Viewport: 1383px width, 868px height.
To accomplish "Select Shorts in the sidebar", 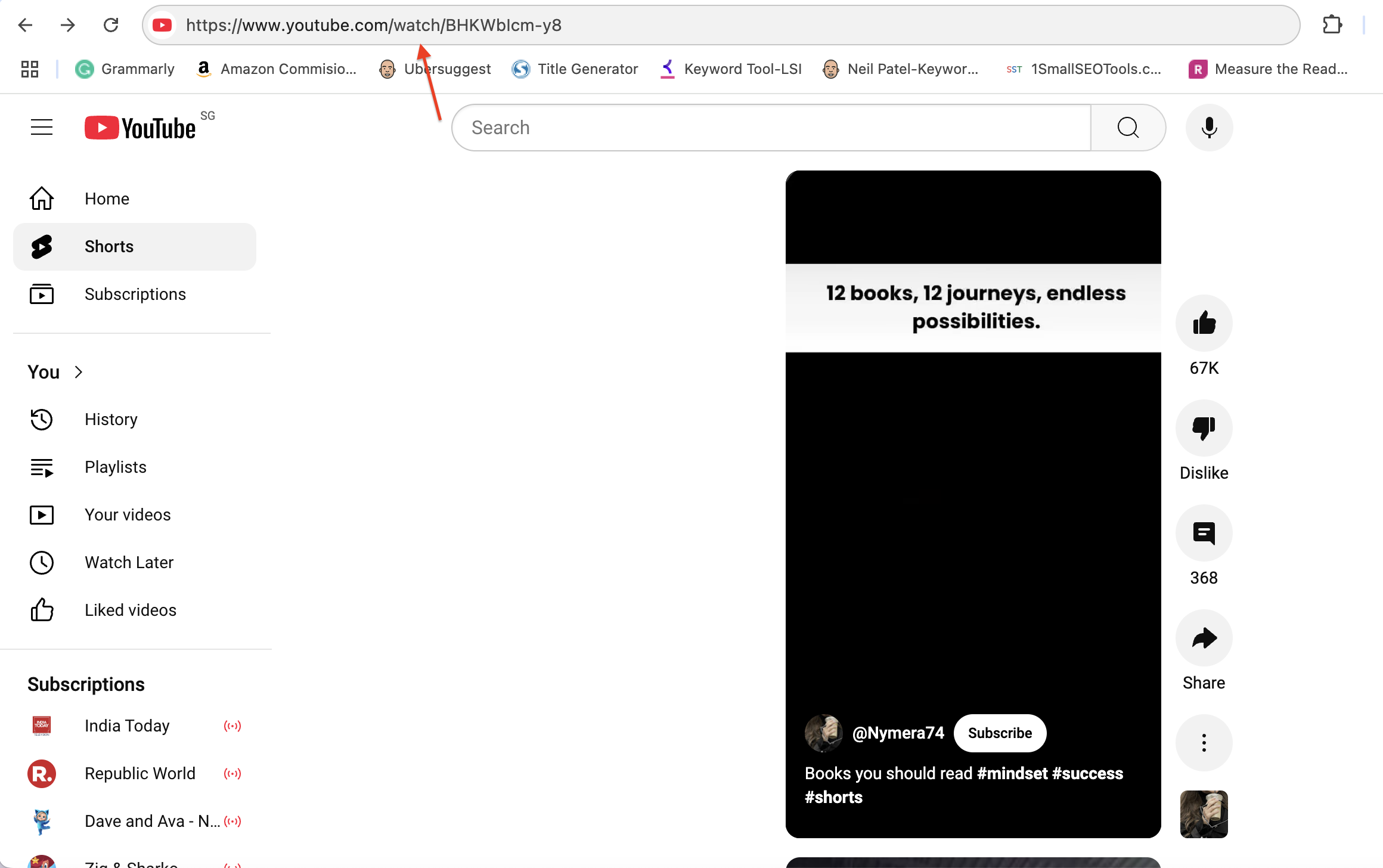I will tap(109, 246).
